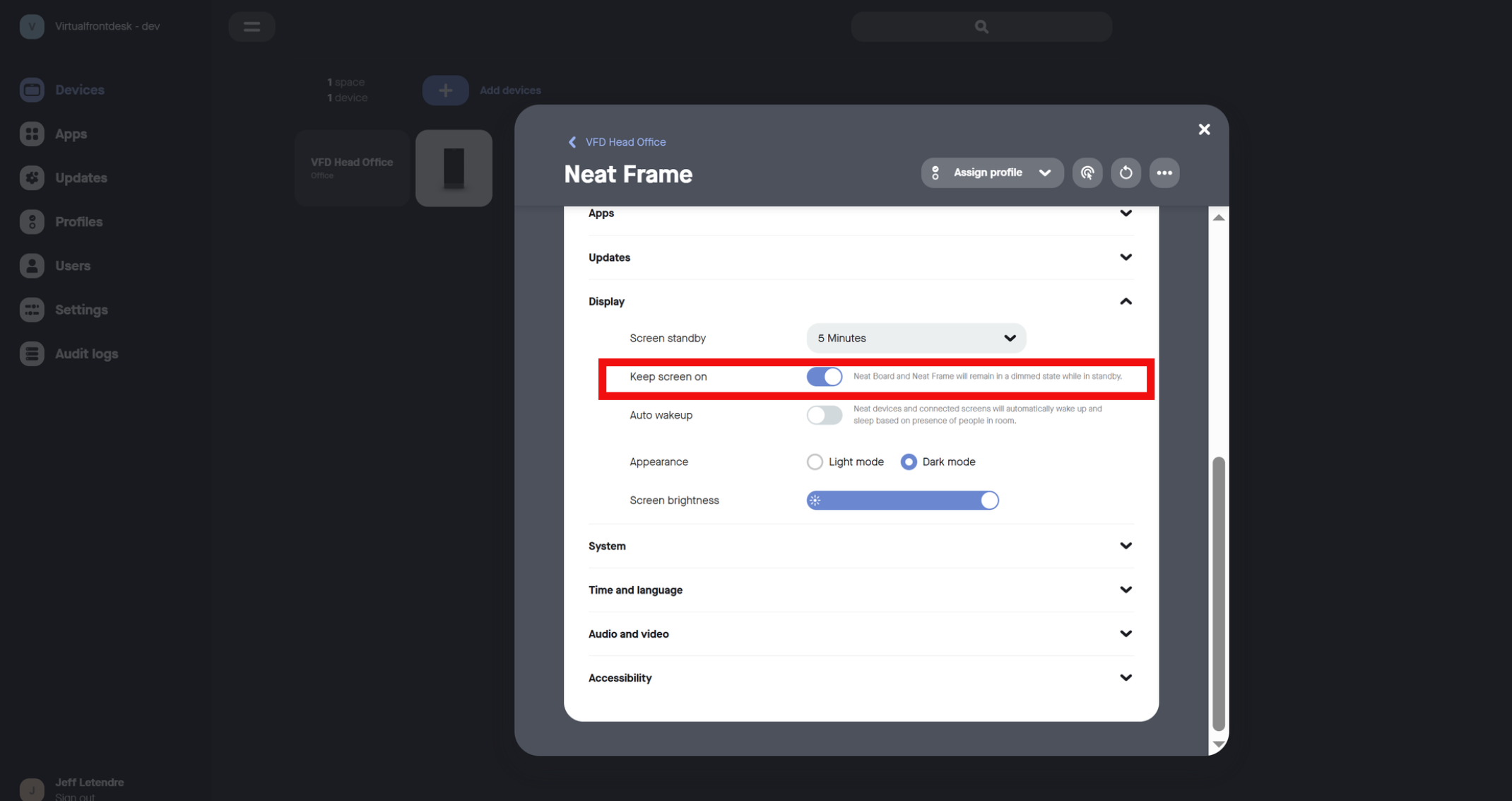
Task: Open the Screen standby dropdown
Action: click(916, 338)
